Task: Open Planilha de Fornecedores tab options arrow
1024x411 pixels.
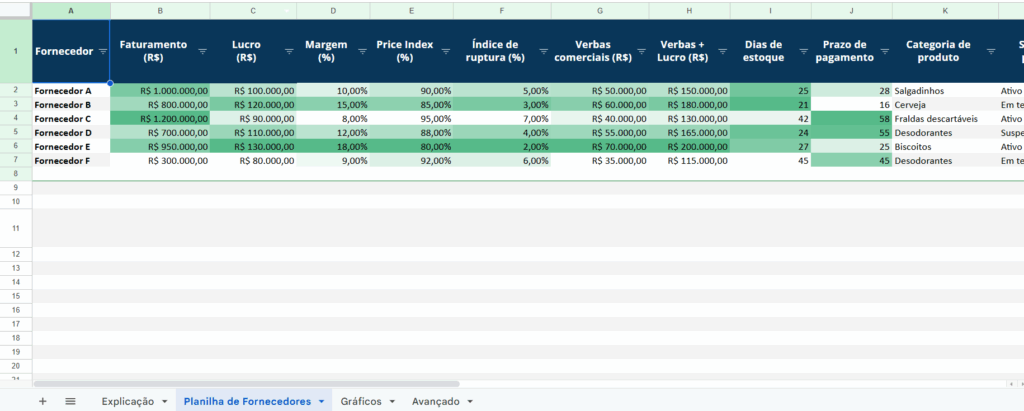Action: click(322, 402)
